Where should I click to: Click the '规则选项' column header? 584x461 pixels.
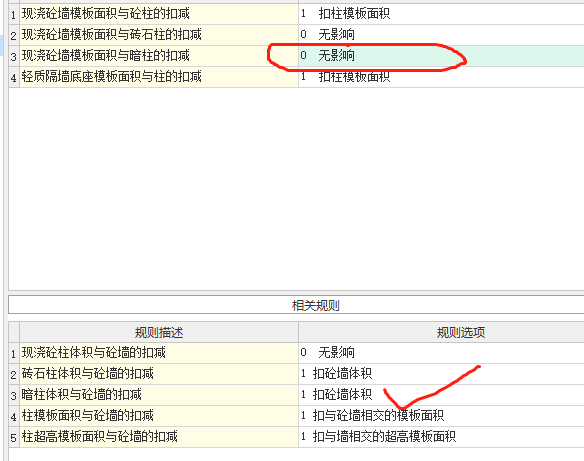point(441,332)
